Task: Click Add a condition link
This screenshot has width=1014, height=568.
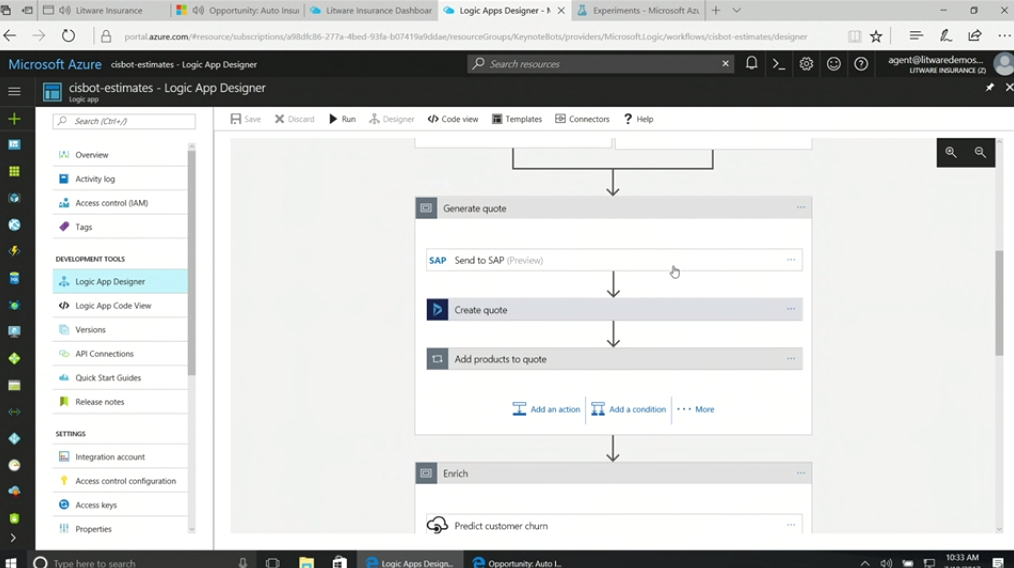Action: click(629, 410)
